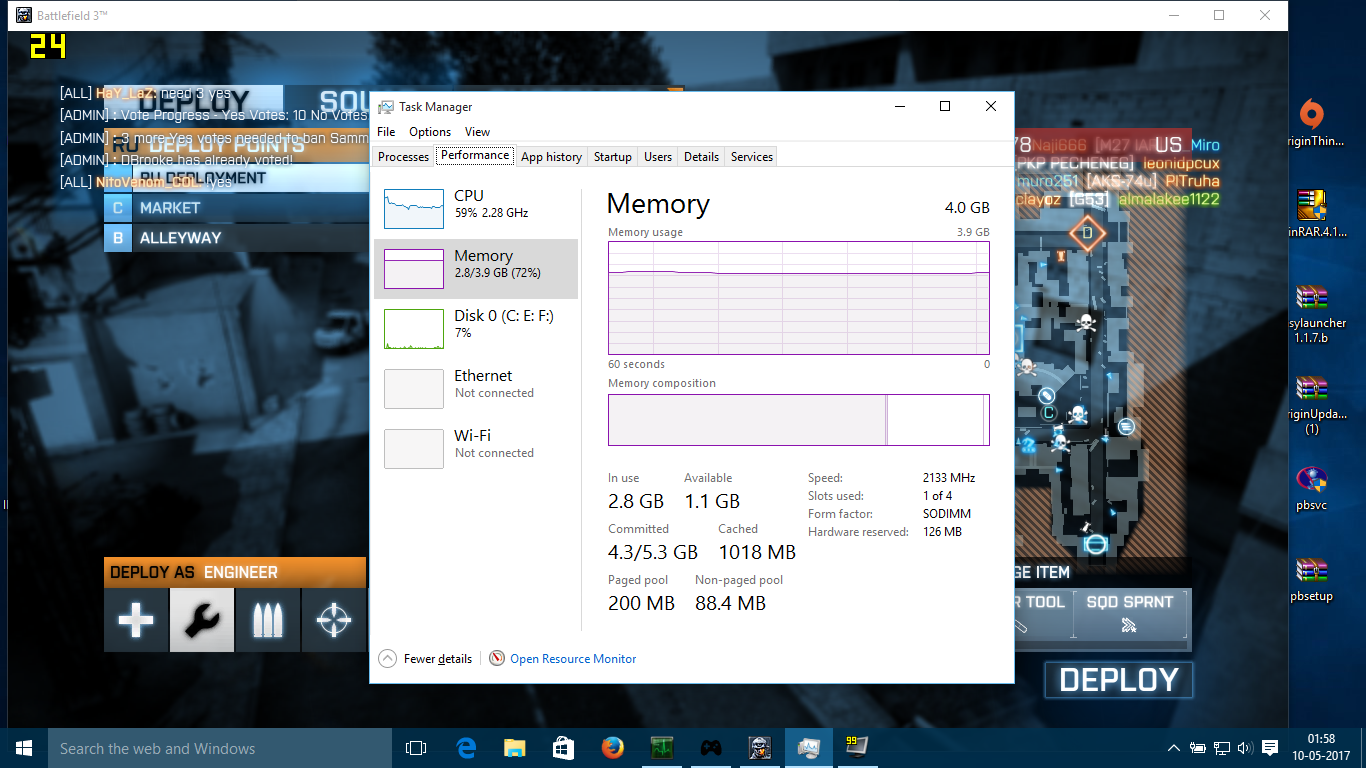Select the Wi-Fi performance entry

476,449
